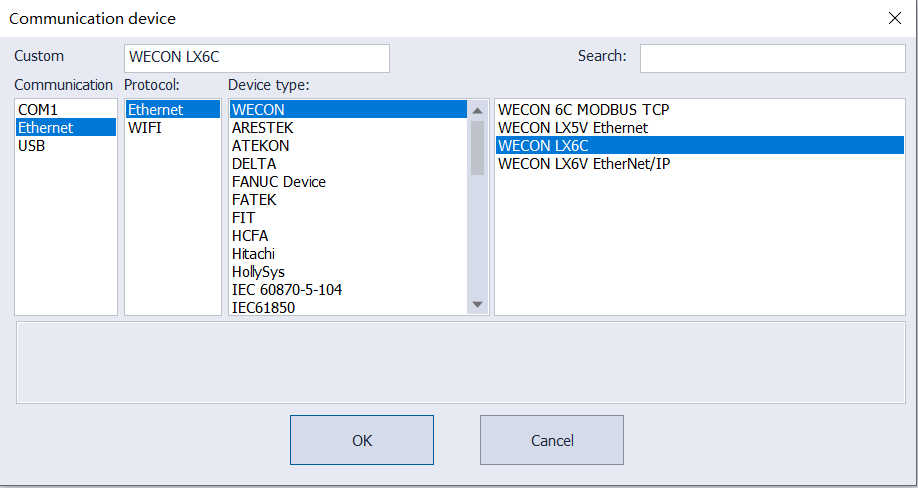Select DELTA device type

(348, 164)
